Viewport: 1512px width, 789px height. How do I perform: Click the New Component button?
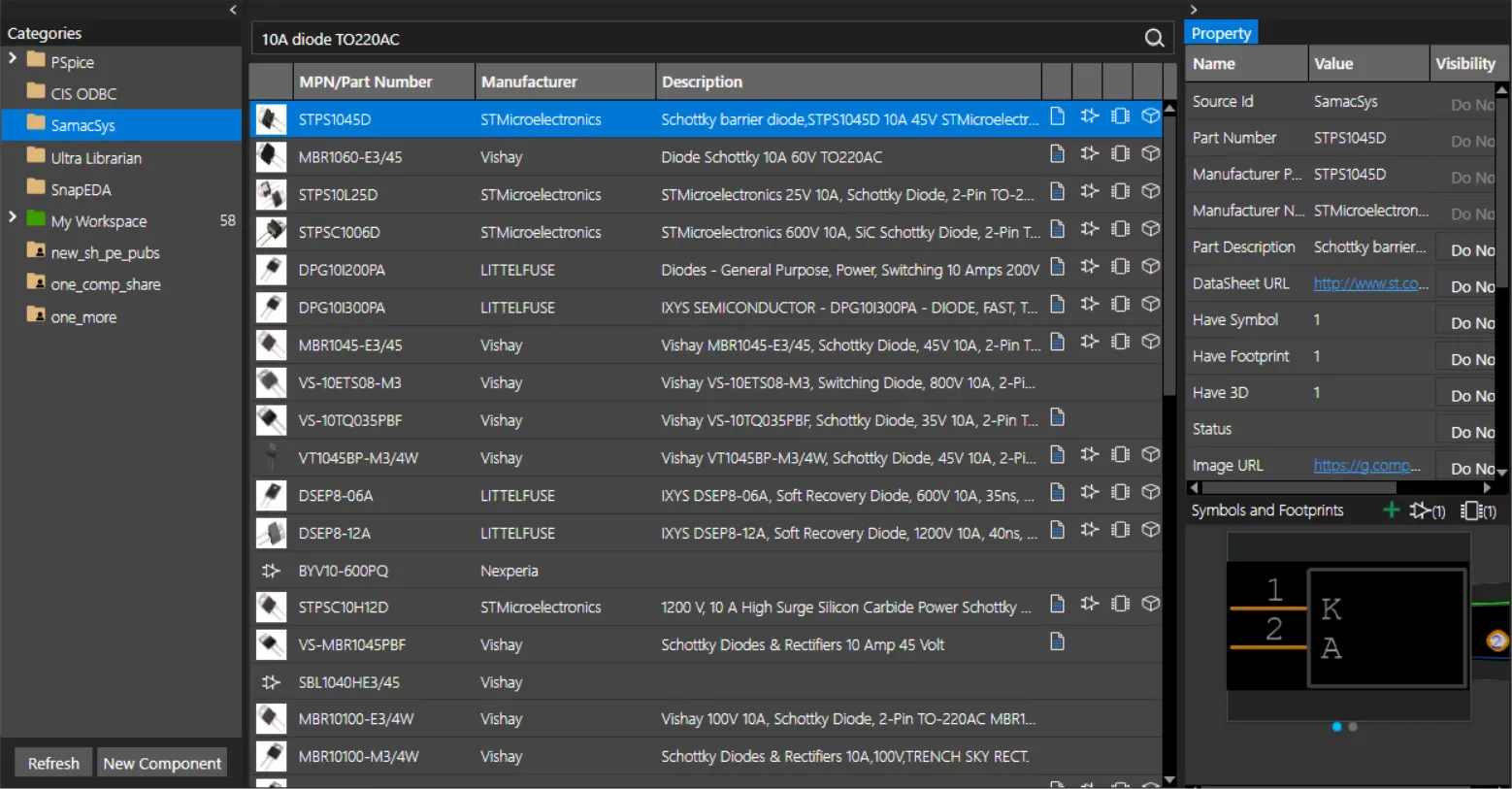162,763
